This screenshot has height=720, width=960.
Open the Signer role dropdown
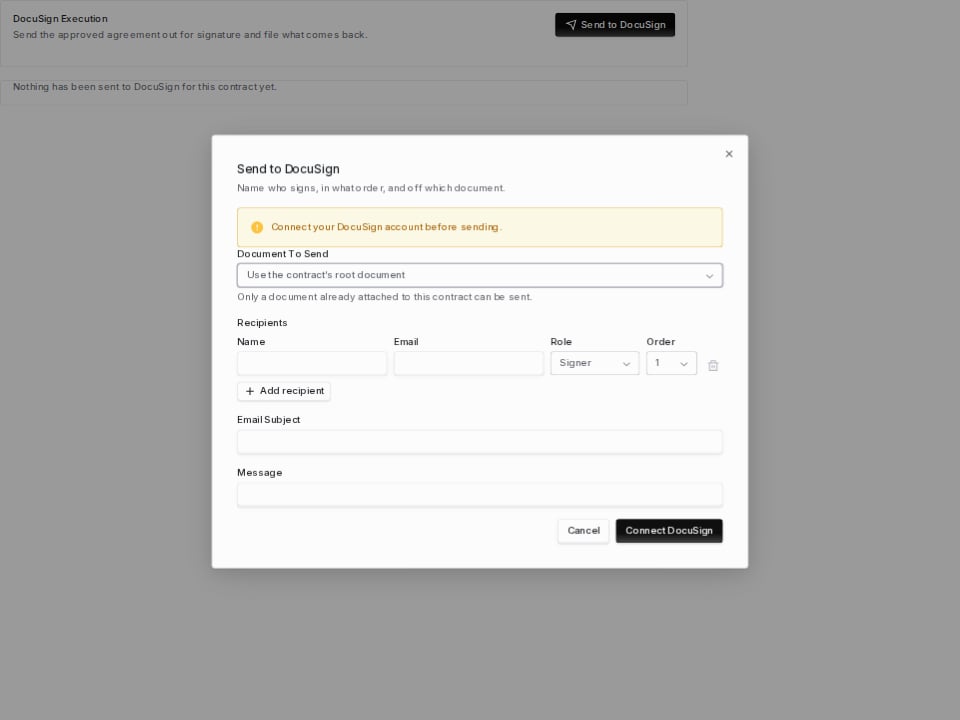tap(594, 363)
